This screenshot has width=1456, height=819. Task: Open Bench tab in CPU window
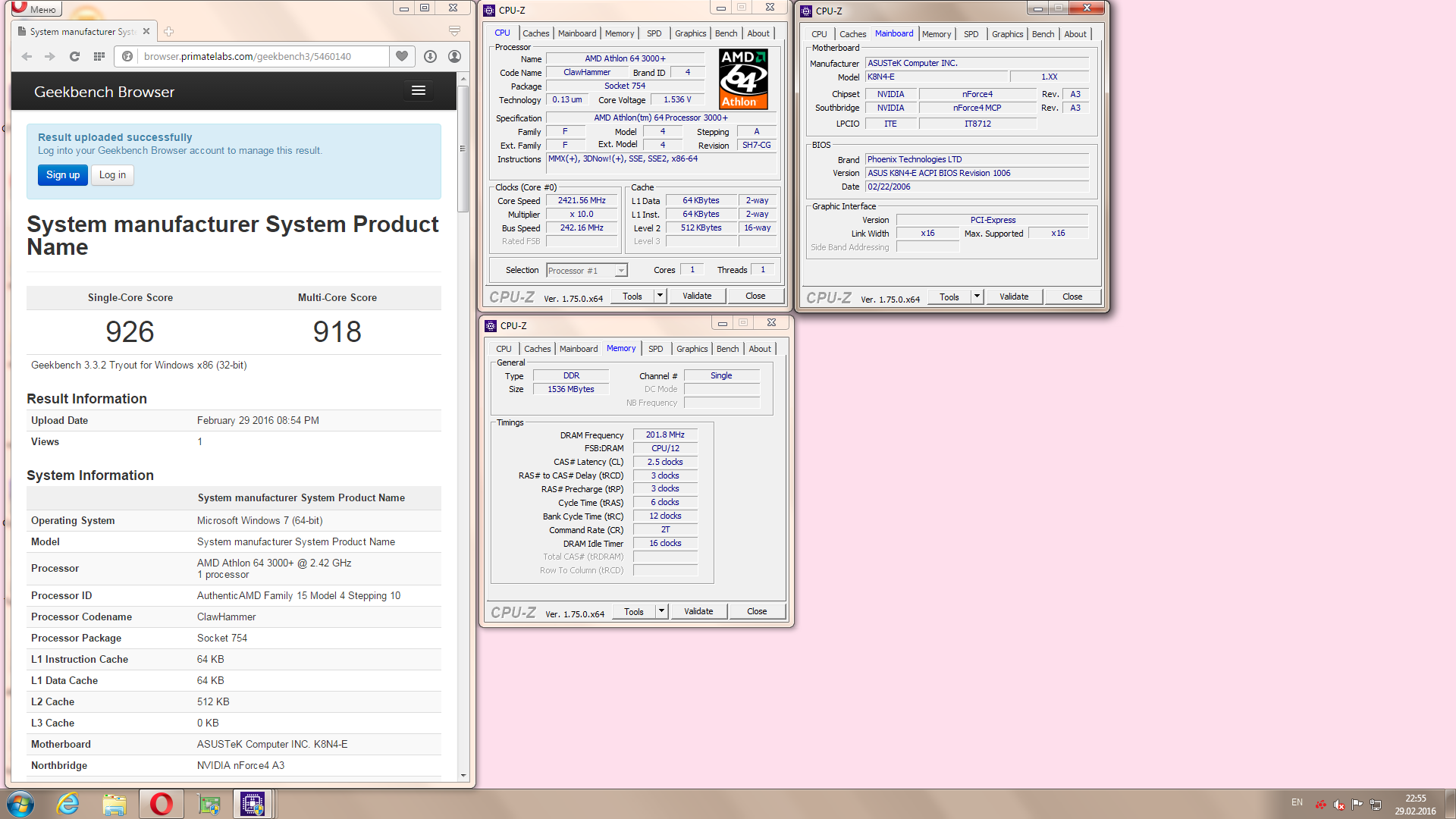pos(726,33)
